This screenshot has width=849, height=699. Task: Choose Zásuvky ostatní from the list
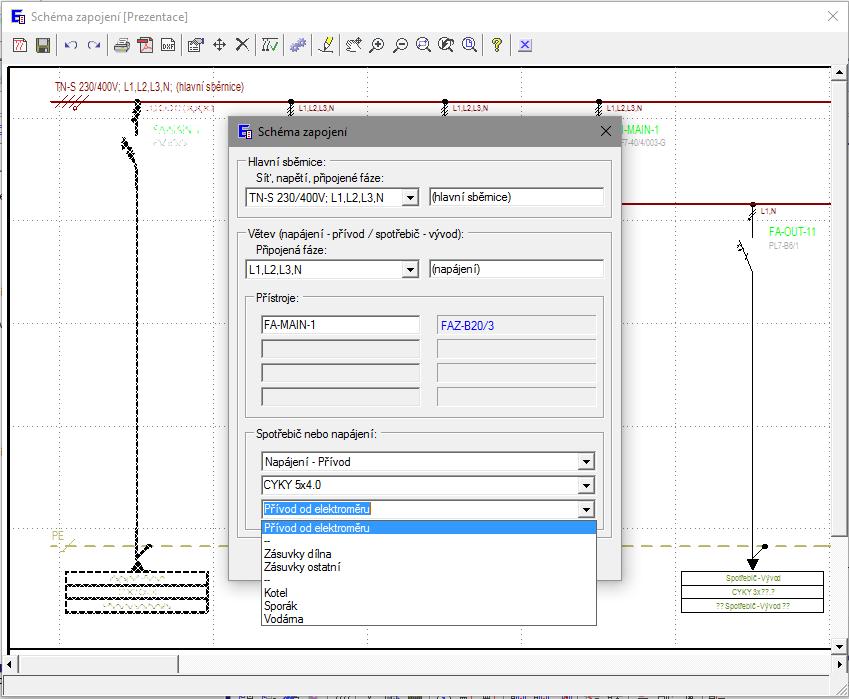tap(429, 567)
